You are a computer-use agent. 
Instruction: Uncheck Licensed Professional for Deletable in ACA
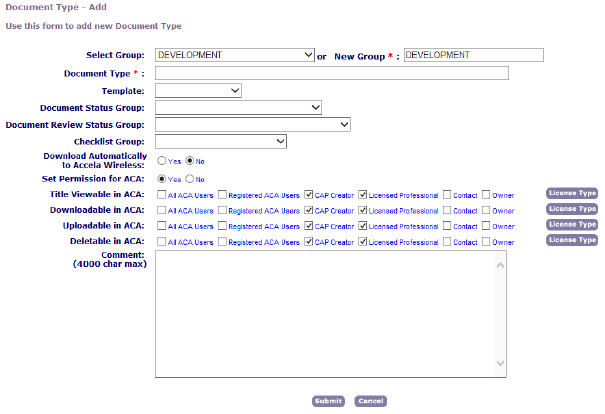363,242
